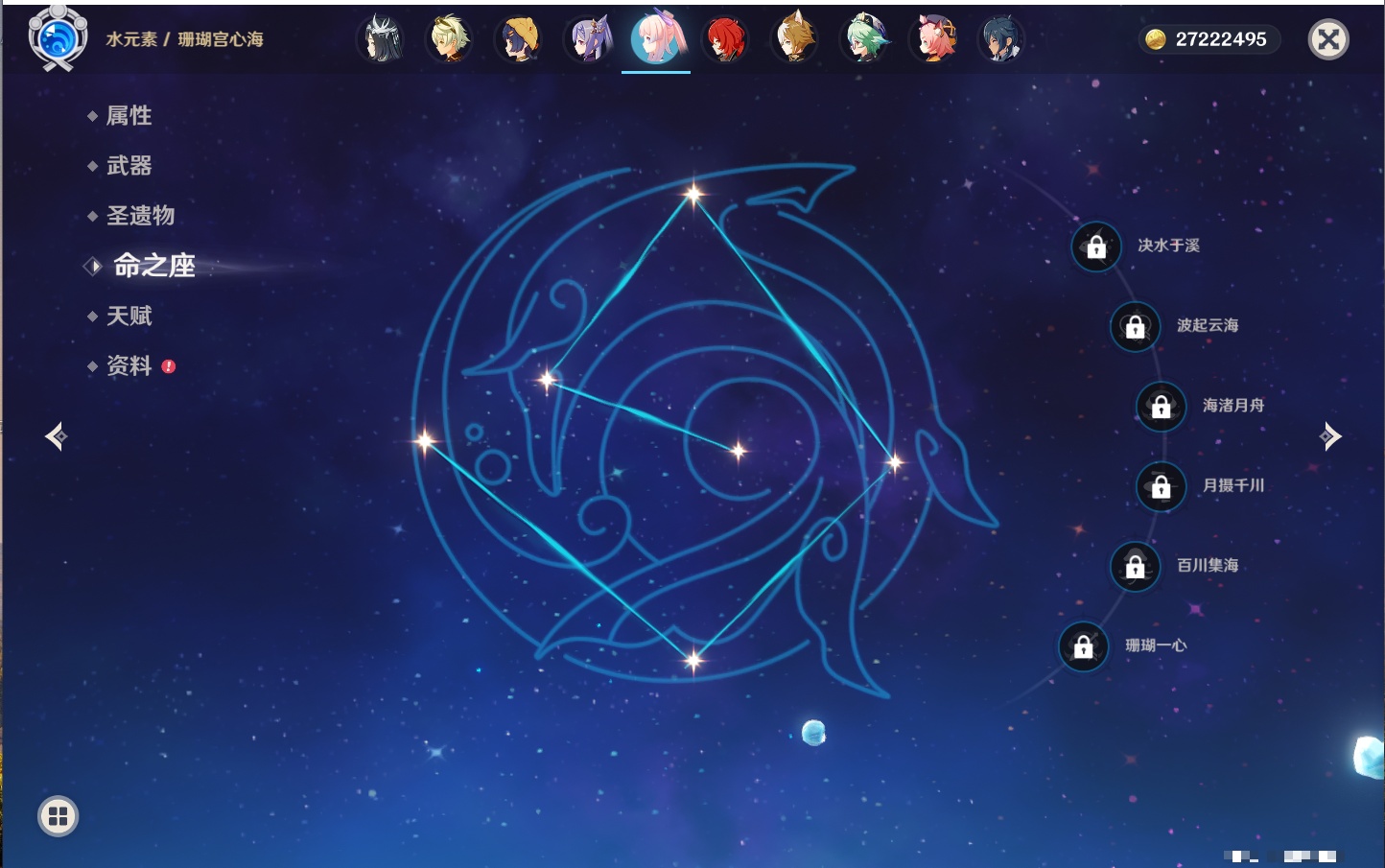1385x868 pixels.
Task: Open the 资料 profile tab
Action: point(129,365)
